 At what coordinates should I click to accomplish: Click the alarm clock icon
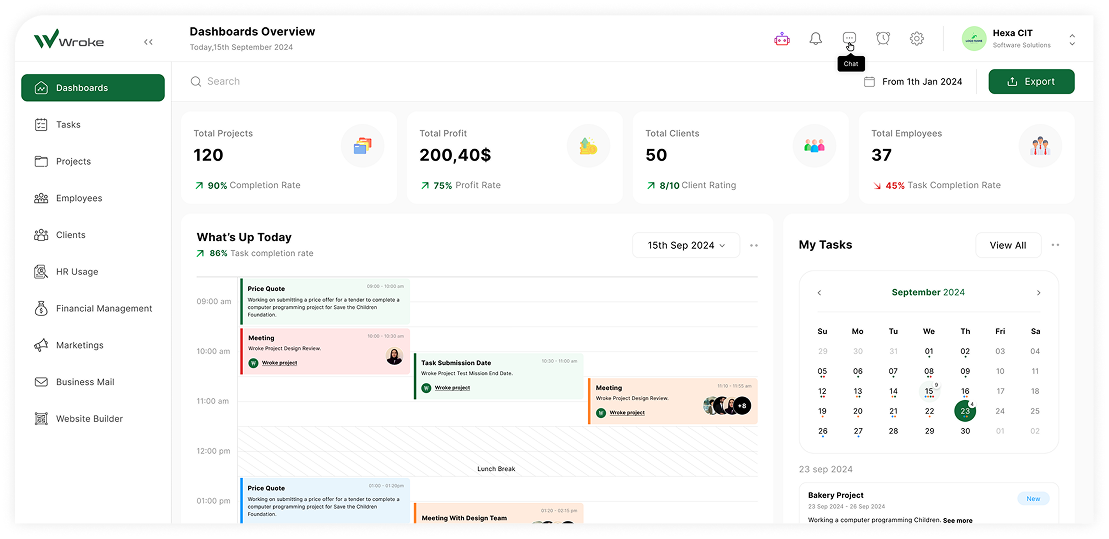pyautogui.click(x=883, y=39)
